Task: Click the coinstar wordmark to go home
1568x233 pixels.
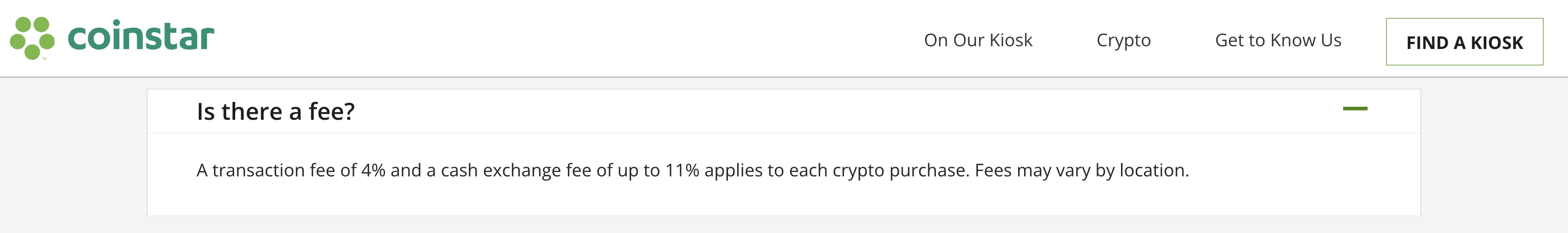Action: pos(140,37)
